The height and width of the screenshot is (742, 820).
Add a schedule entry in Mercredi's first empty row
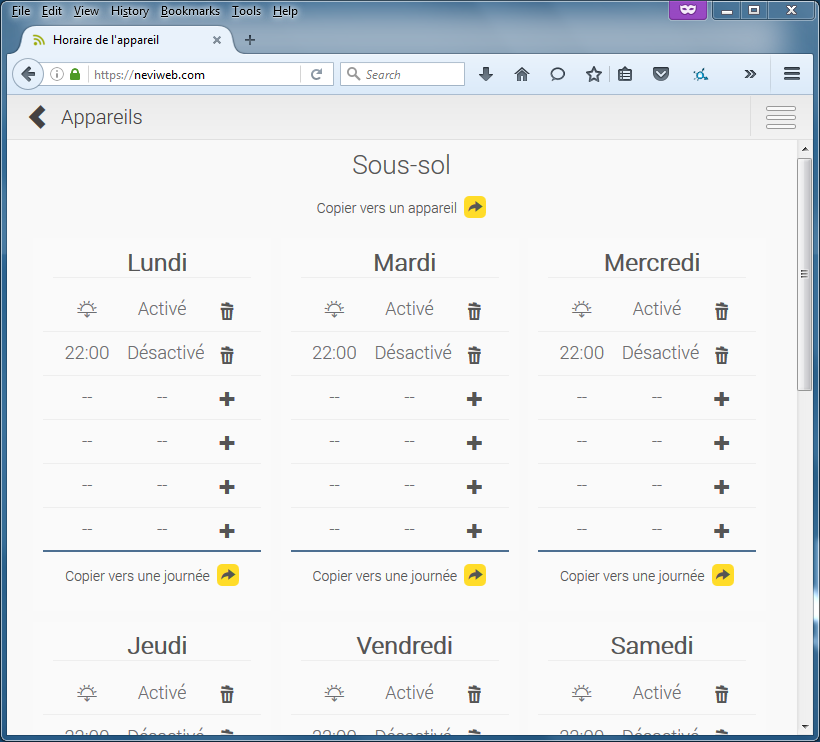pyautogui.click(x=721, y=399)
